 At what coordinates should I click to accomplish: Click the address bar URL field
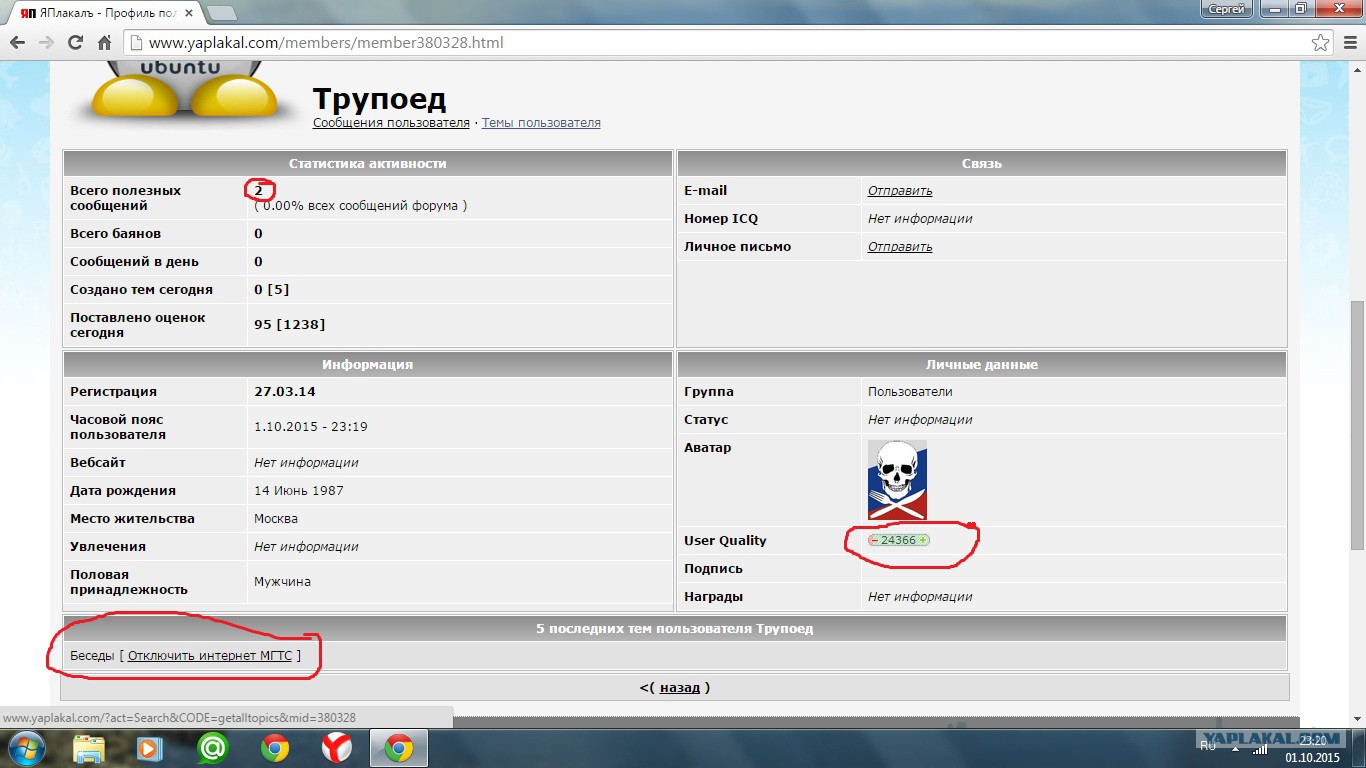pyautogui.click(x=700, y=43)
